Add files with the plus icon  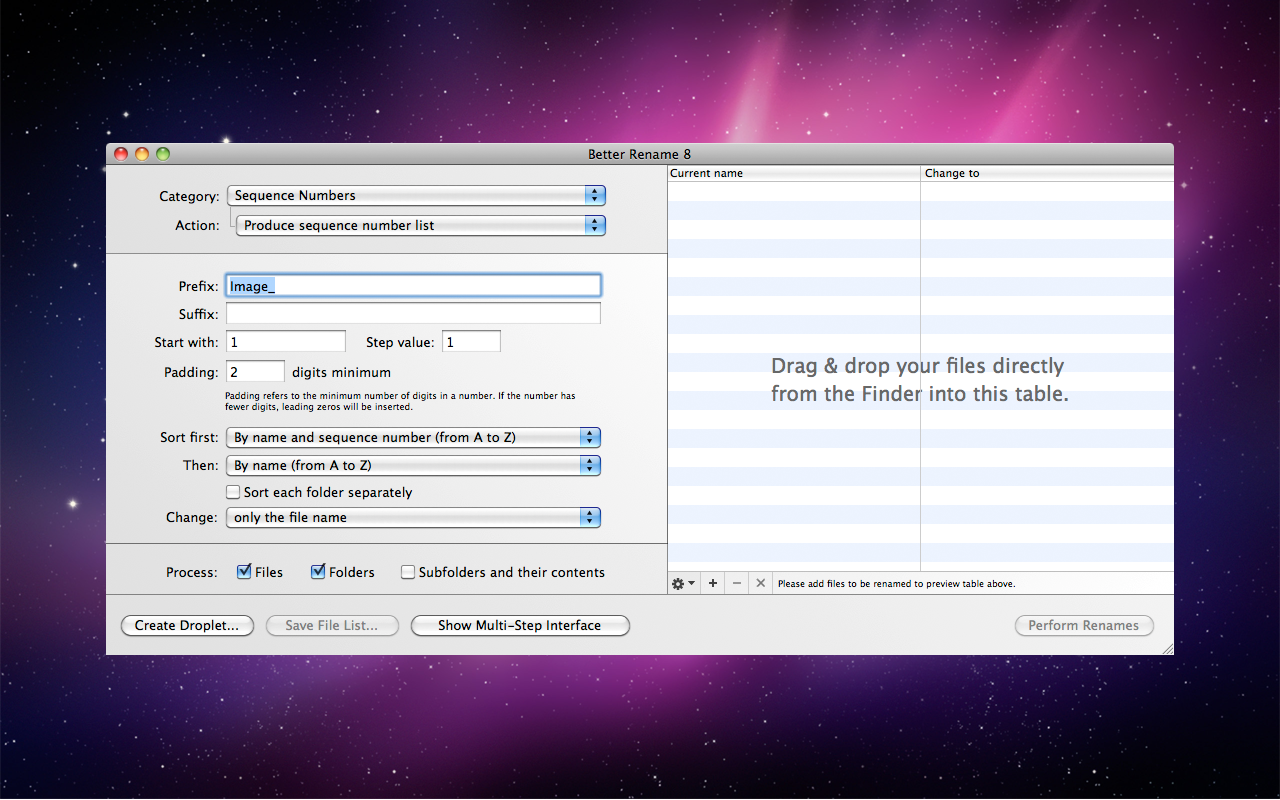(x=713, y=583)
